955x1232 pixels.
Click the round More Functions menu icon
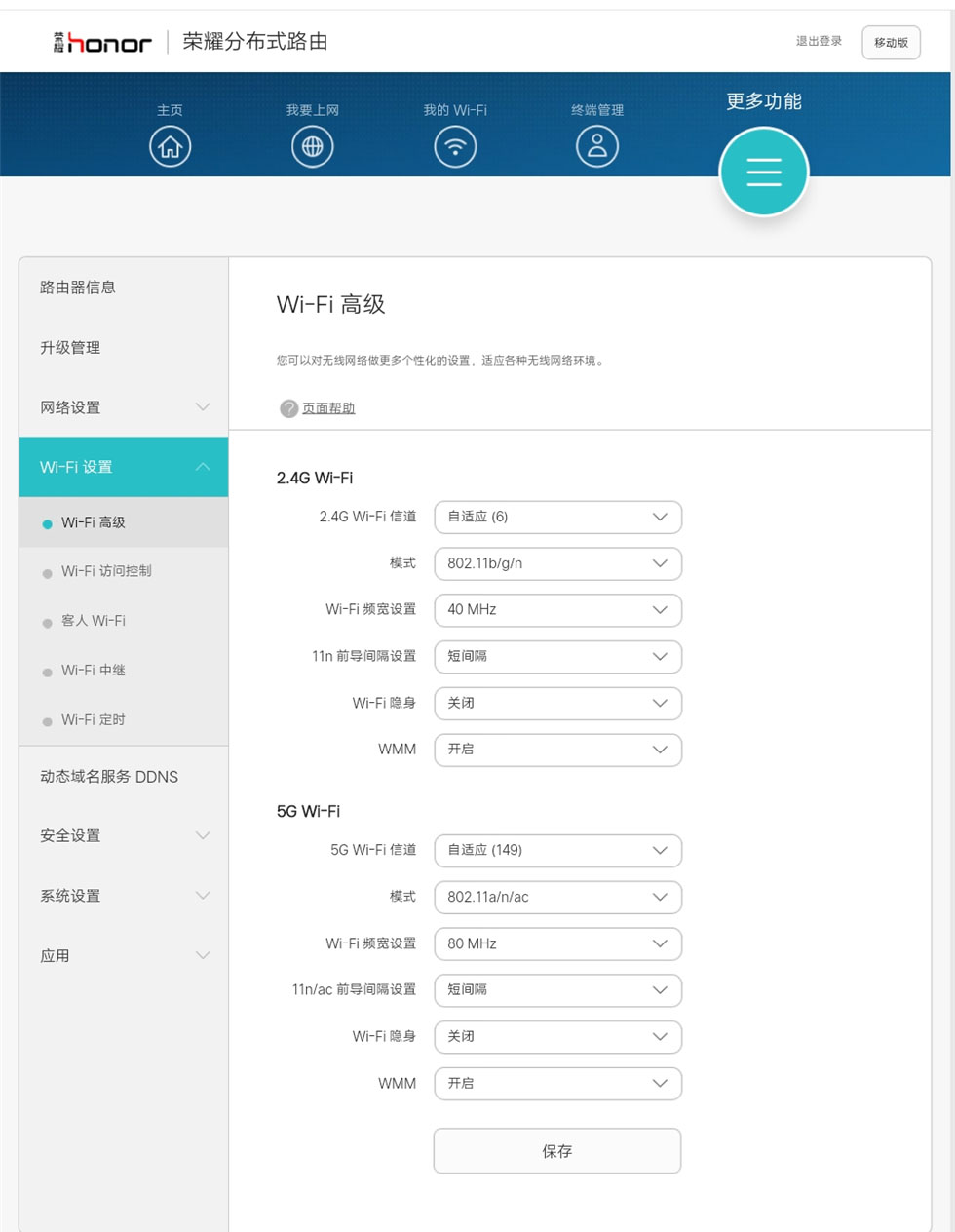(x=763, y=173)
